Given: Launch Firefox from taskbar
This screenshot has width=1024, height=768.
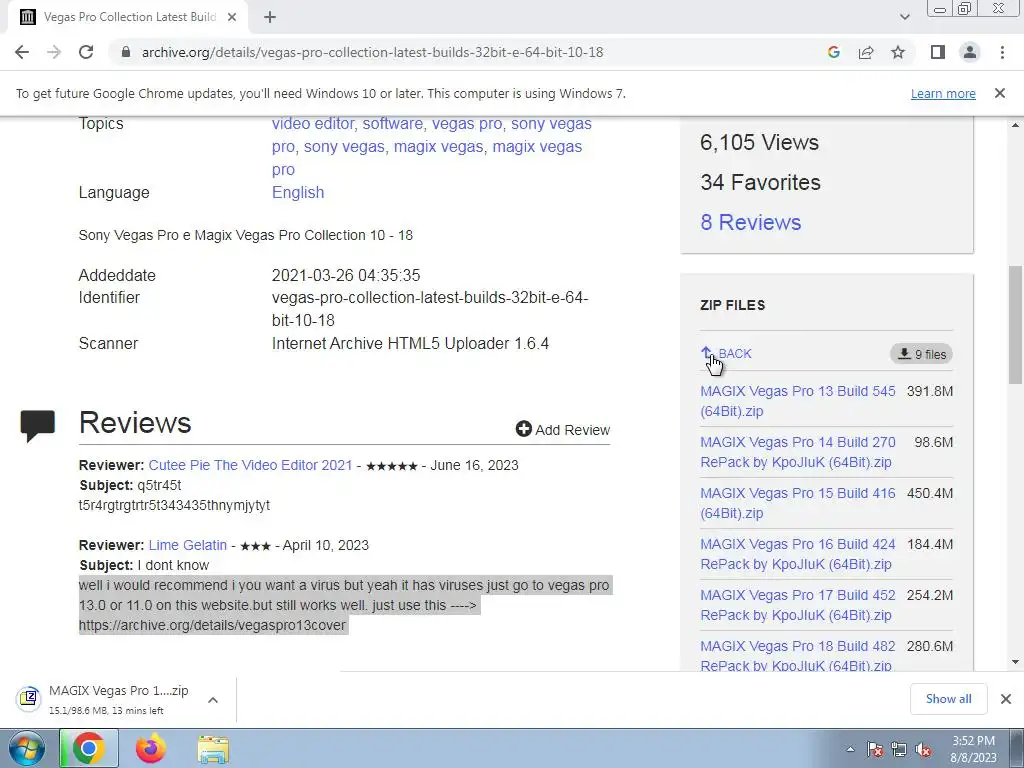Looking at the screenshot, I should coord(151,748).
